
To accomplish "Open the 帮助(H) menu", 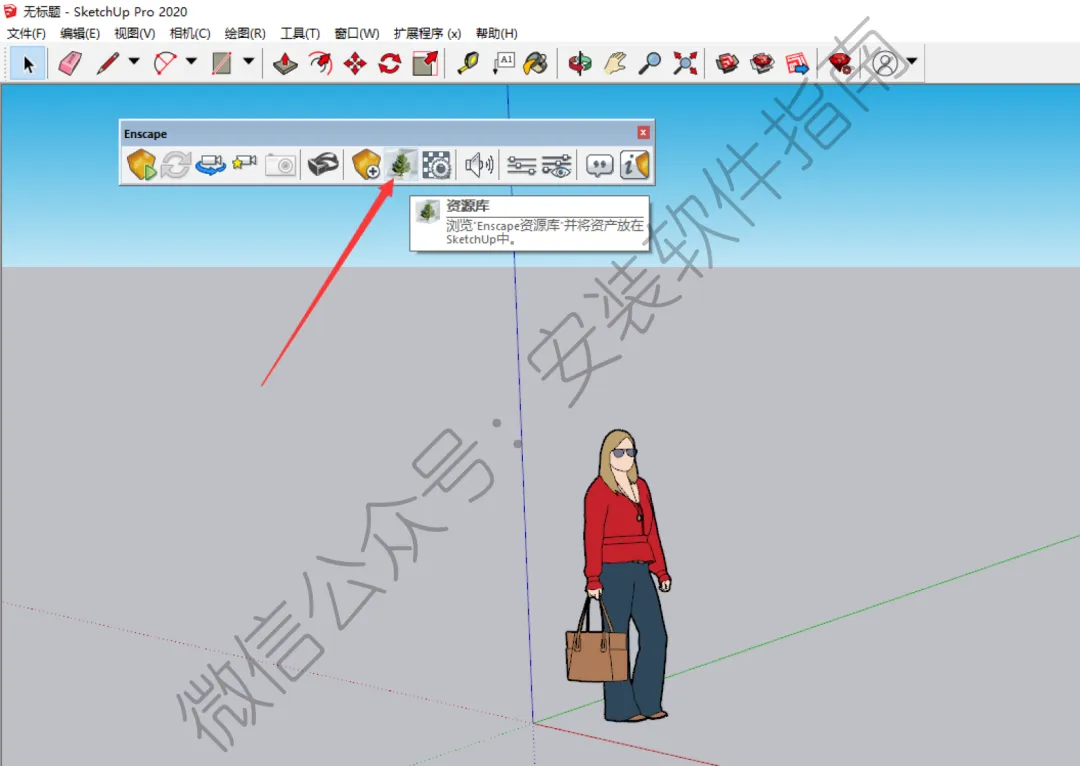I will tap(496, 33).
